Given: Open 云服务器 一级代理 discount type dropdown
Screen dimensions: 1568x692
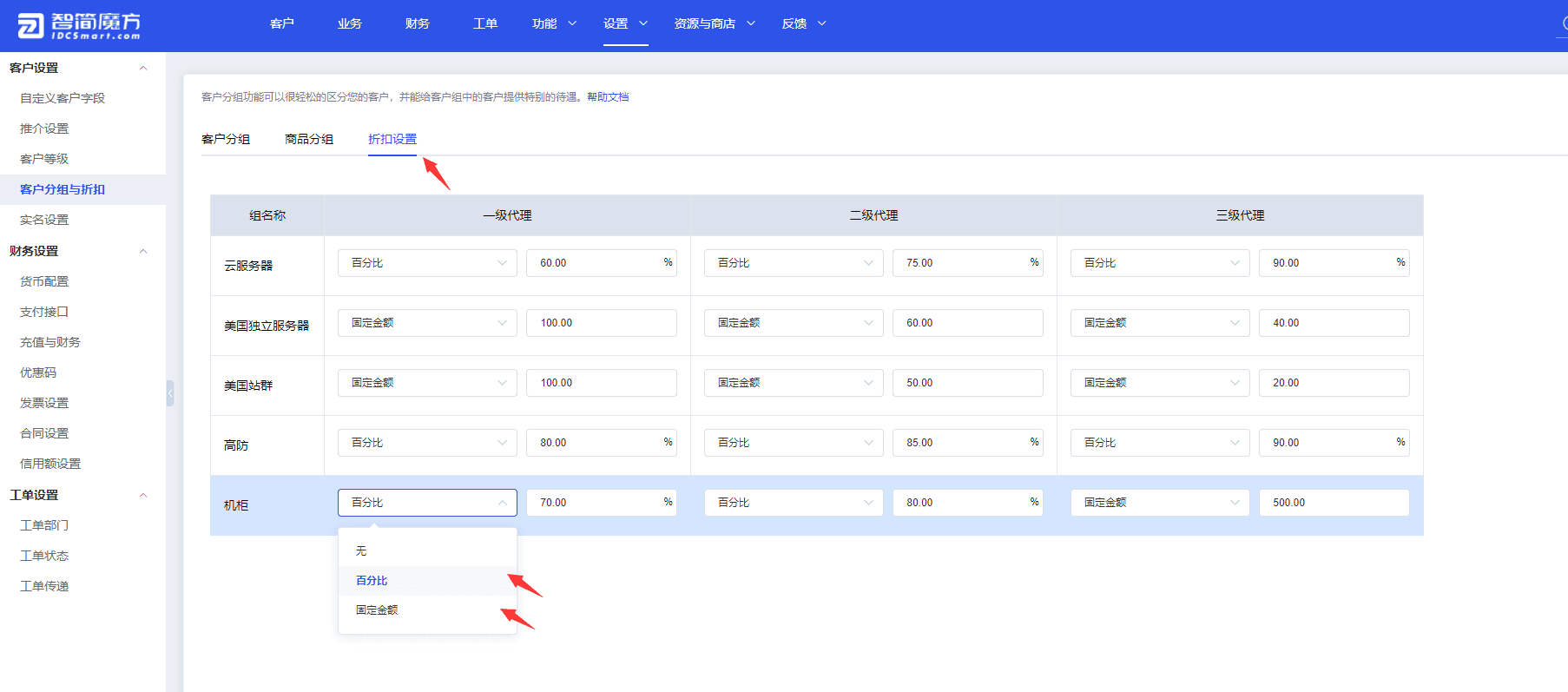Looking at the screenshot, I should [427, 263].
